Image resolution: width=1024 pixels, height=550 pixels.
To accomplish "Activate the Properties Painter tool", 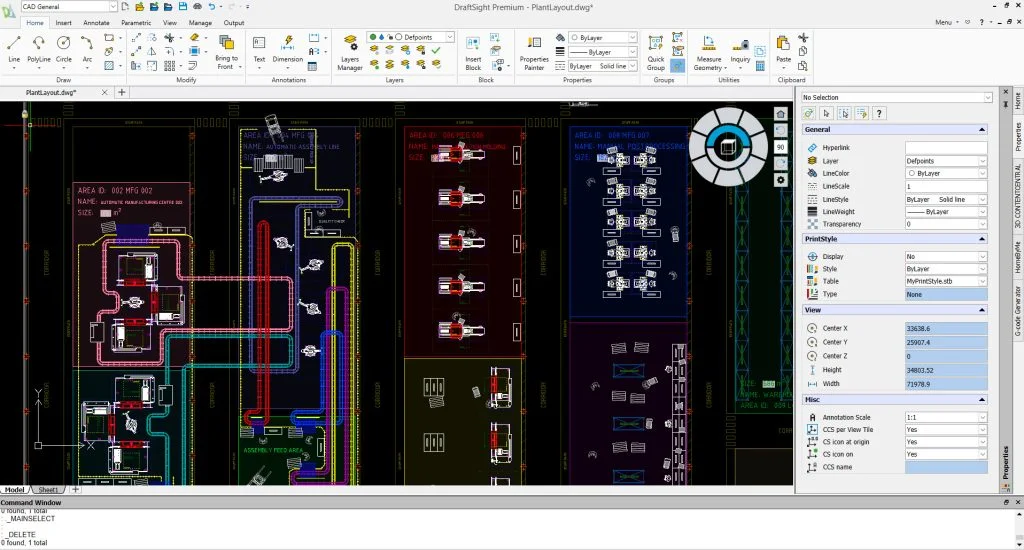I will [534, 52].
